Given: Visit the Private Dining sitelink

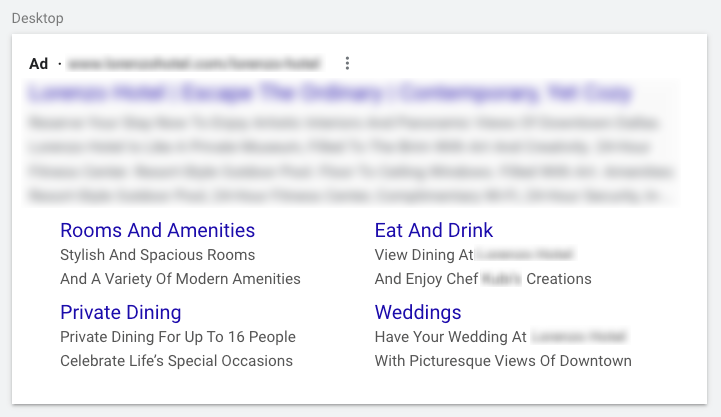Looking at the screenshot, I should pos(120,312).
